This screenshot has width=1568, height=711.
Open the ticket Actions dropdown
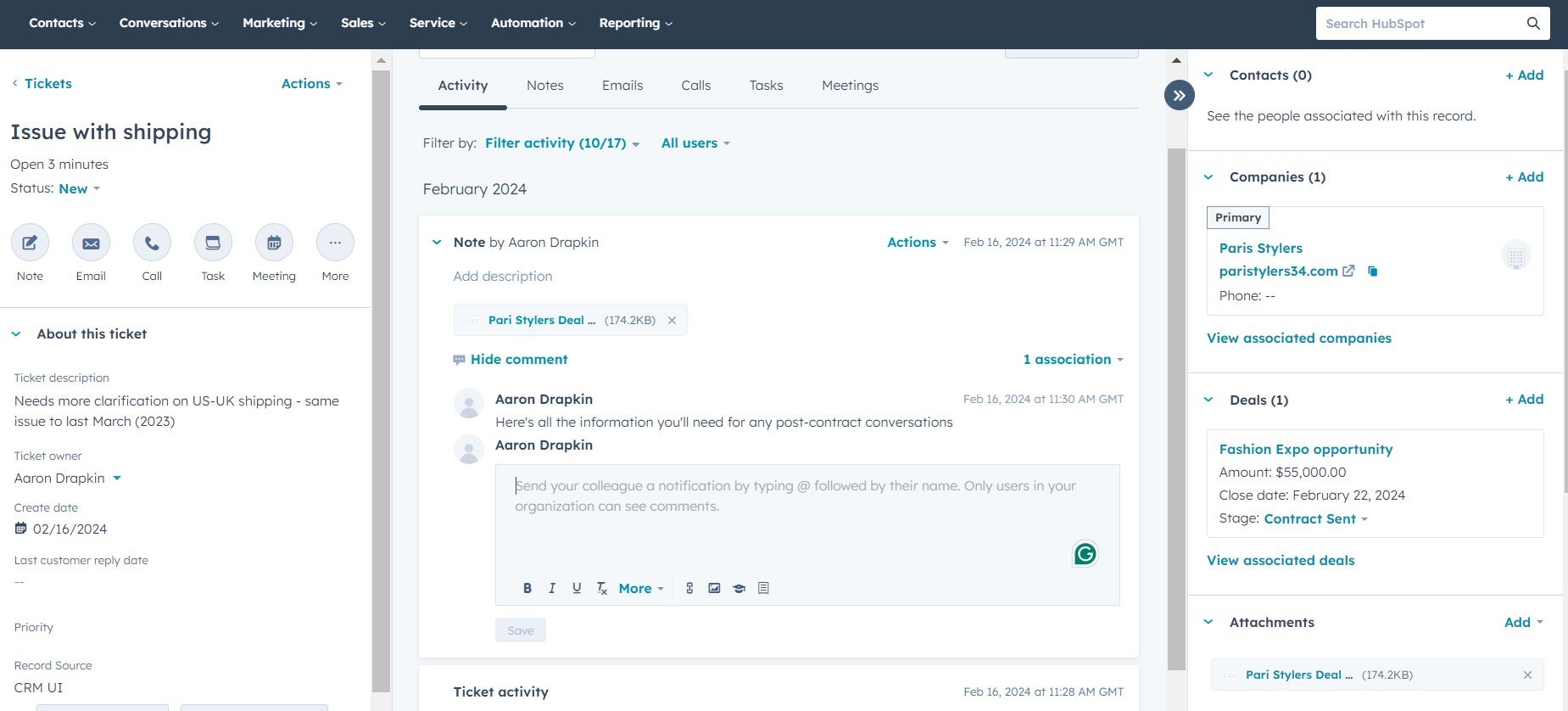click(312, 83)
